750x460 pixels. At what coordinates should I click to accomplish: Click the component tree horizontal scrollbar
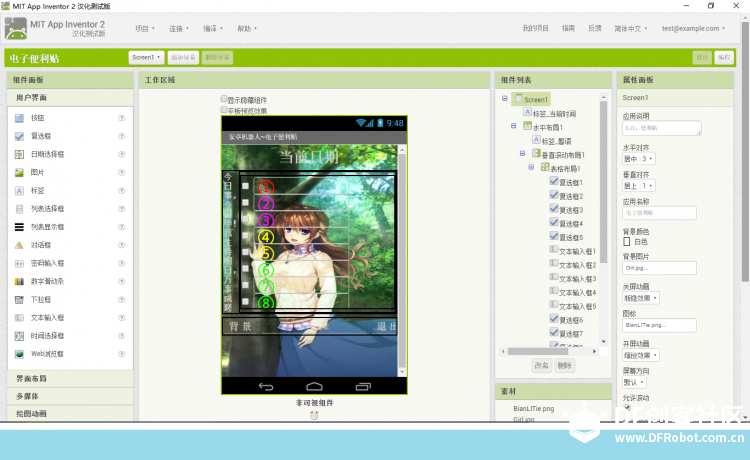pyautogui.click(x=540, y=351)
